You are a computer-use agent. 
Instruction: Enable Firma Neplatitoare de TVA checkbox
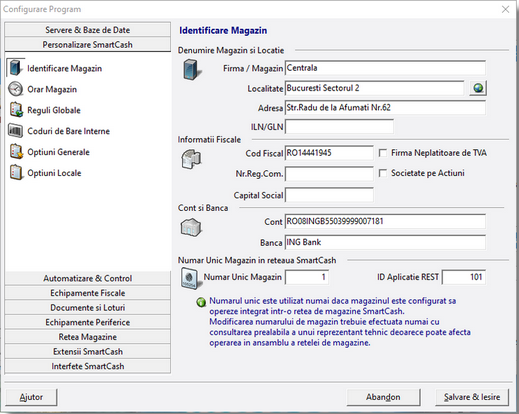[x=383, y=153]
